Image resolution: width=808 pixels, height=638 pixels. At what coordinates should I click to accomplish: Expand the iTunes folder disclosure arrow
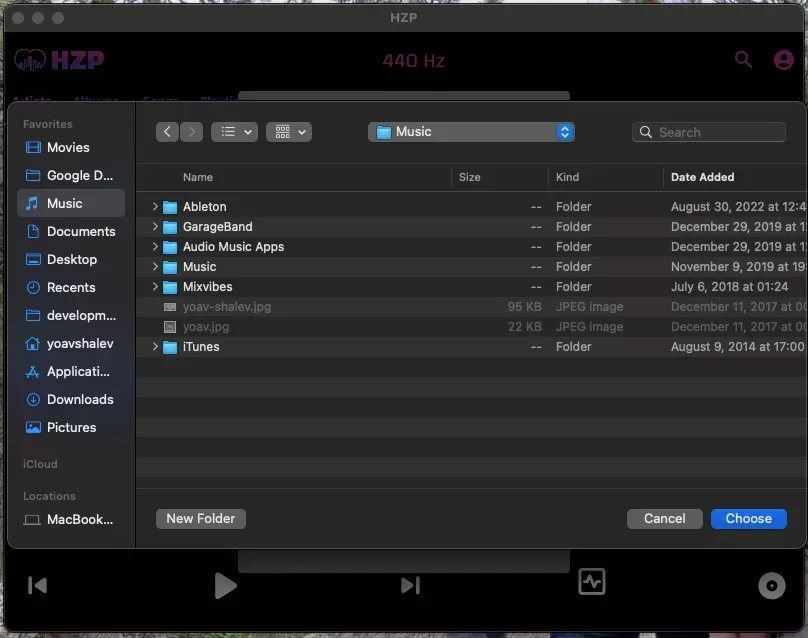155,346
